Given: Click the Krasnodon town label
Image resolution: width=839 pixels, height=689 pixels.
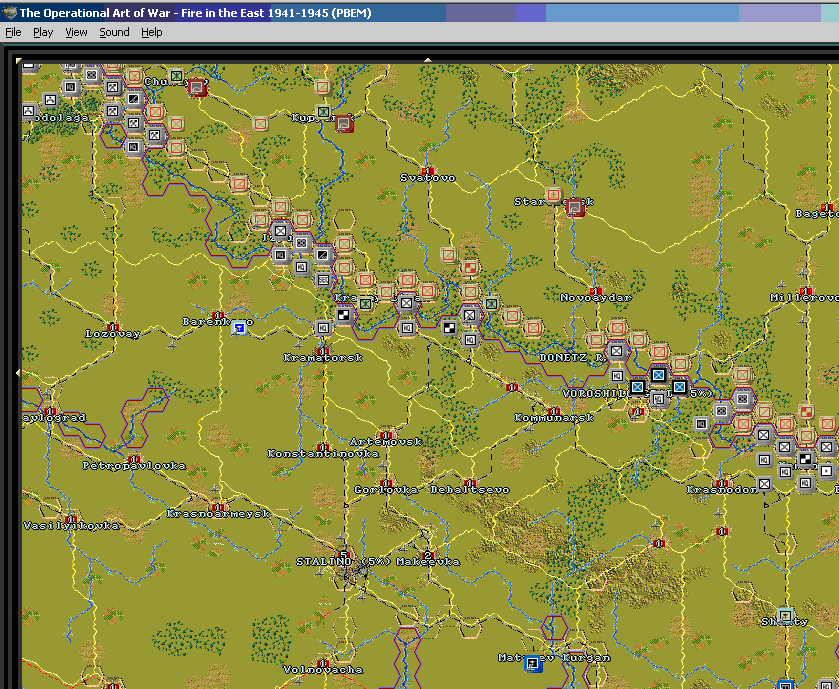Looking at the screenshot, I should point(722,489).
